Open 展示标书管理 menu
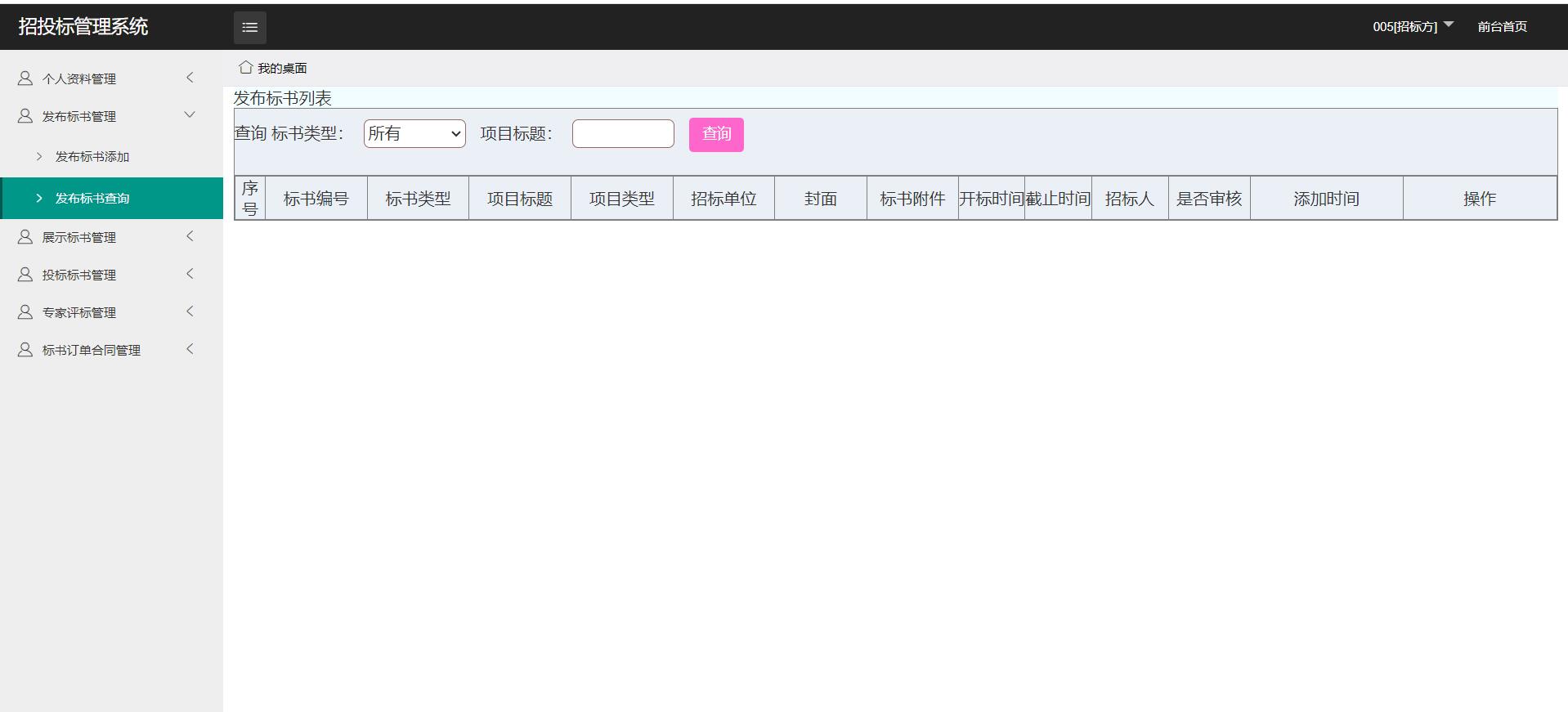 (111, 237)
